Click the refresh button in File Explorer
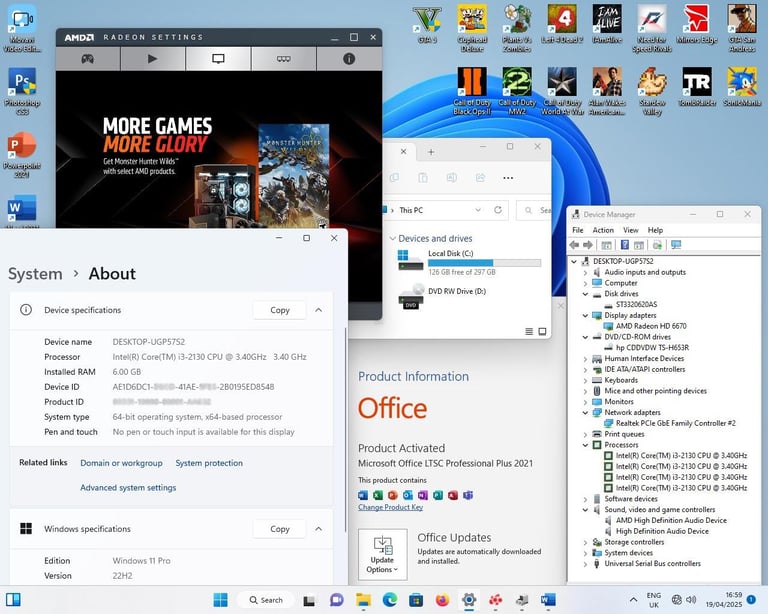 (x=498, y=210)
